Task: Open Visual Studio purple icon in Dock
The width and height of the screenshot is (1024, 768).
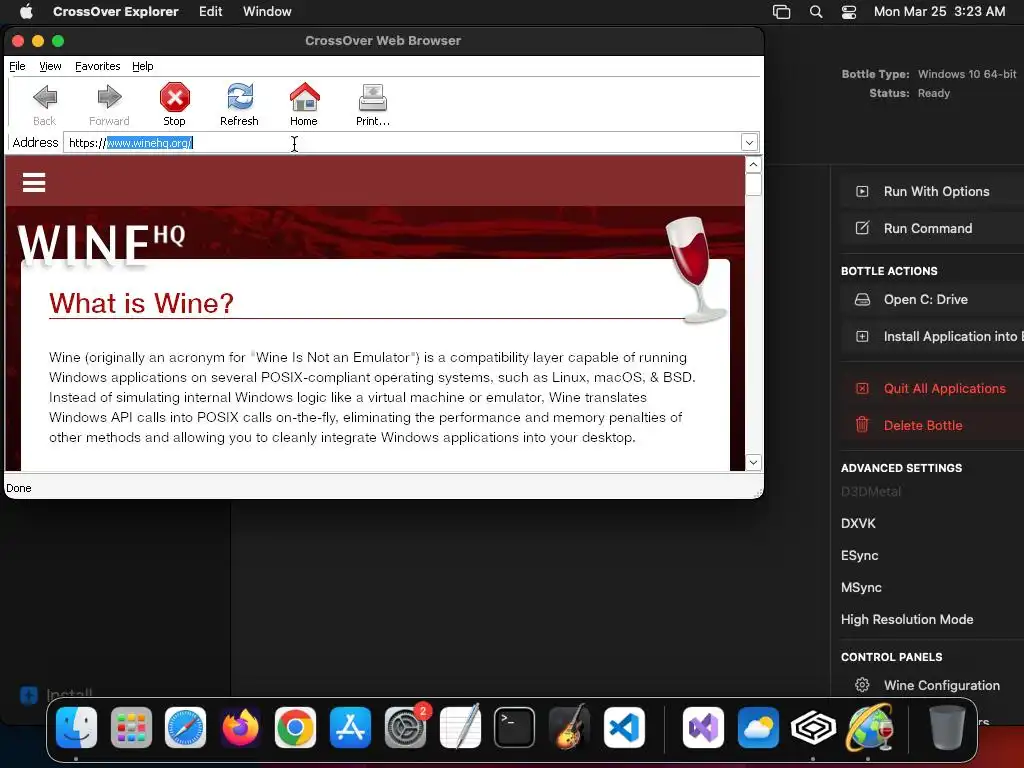Action: tap(703, 728)
